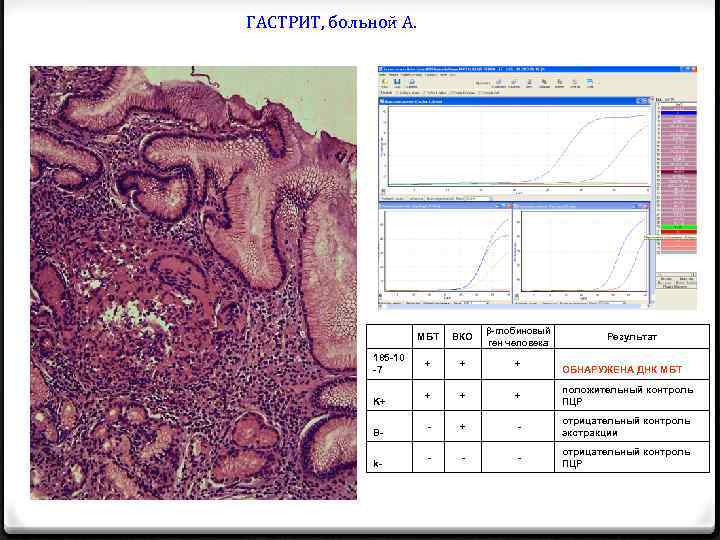Image resolution: width=720 pixels, height=540 pixels.
Task: Click the 'K+' row label cell
Action: point(389,396)
